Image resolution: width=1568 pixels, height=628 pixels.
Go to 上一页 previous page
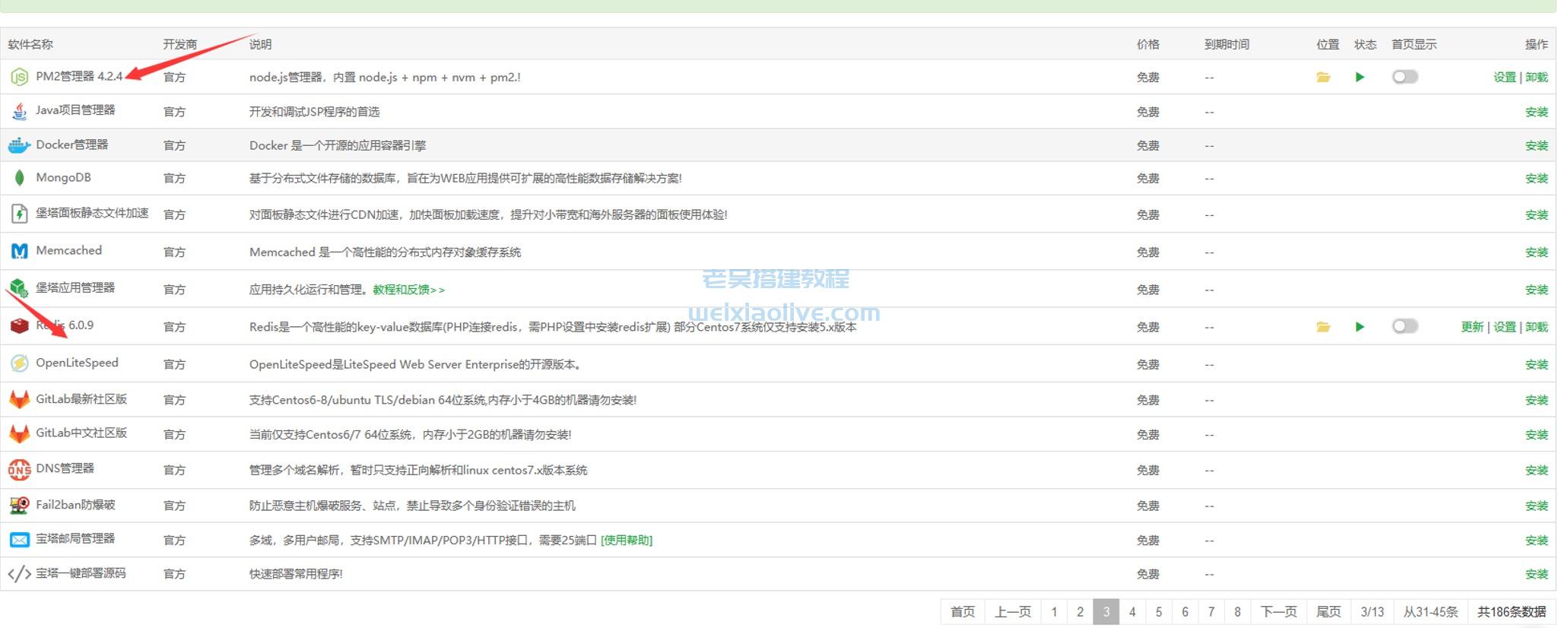(x=1013, y=611)
